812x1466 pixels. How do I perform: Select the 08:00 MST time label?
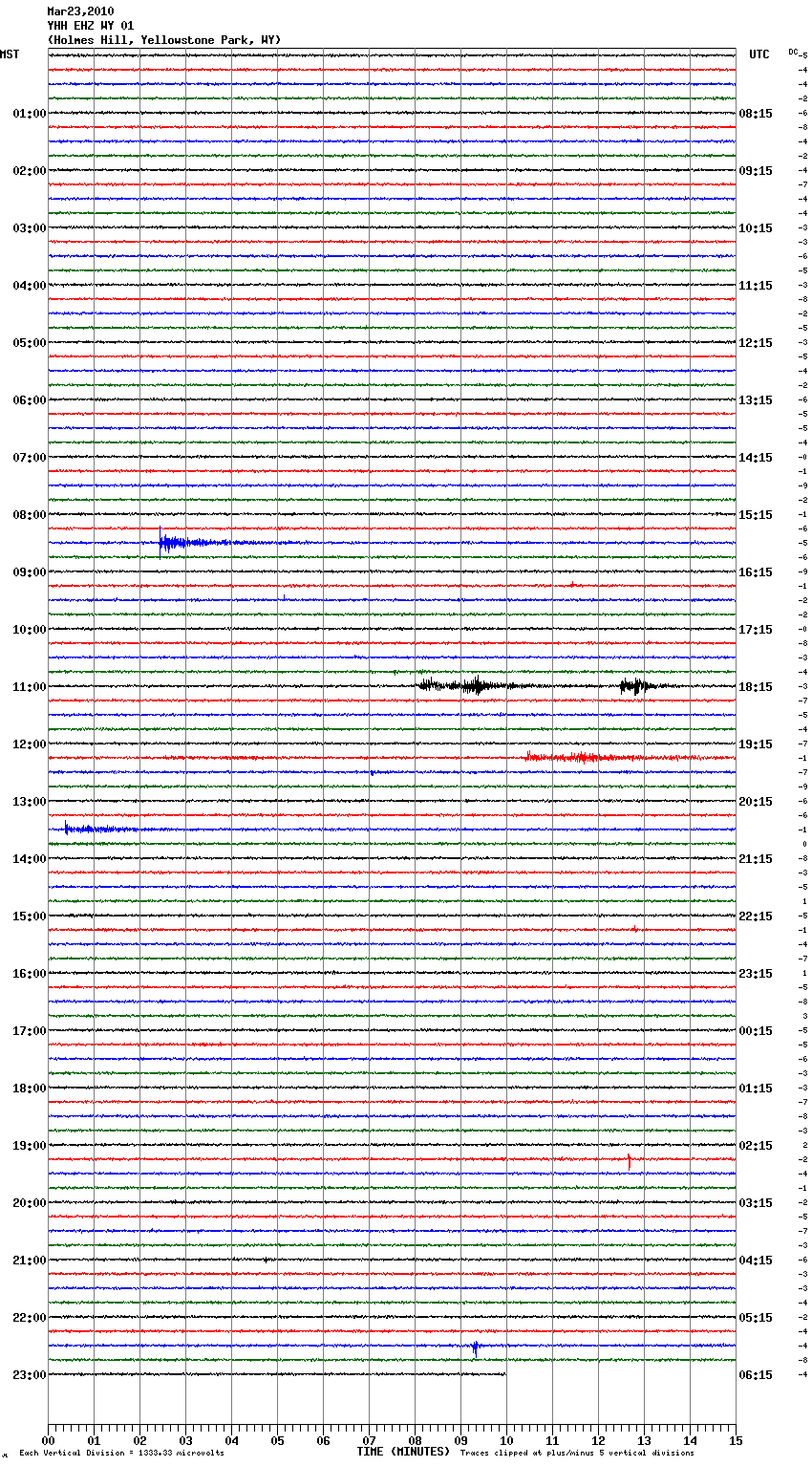pyautogui.click(x=30, y=515)
